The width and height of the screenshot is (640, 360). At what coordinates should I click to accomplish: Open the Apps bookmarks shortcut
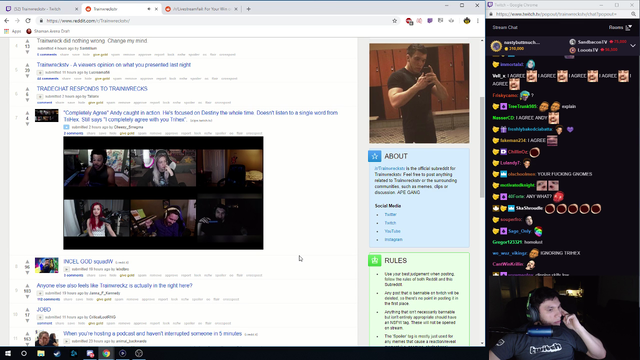[x=12, y=31]
